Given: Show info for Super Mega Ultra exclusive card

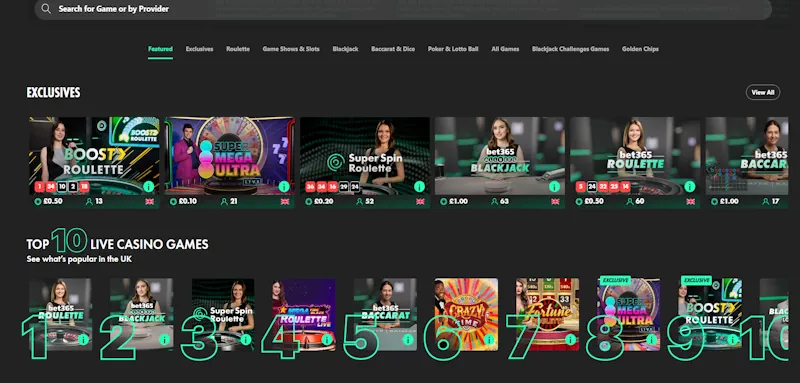Looking at the screenshot, I should 284,187.
